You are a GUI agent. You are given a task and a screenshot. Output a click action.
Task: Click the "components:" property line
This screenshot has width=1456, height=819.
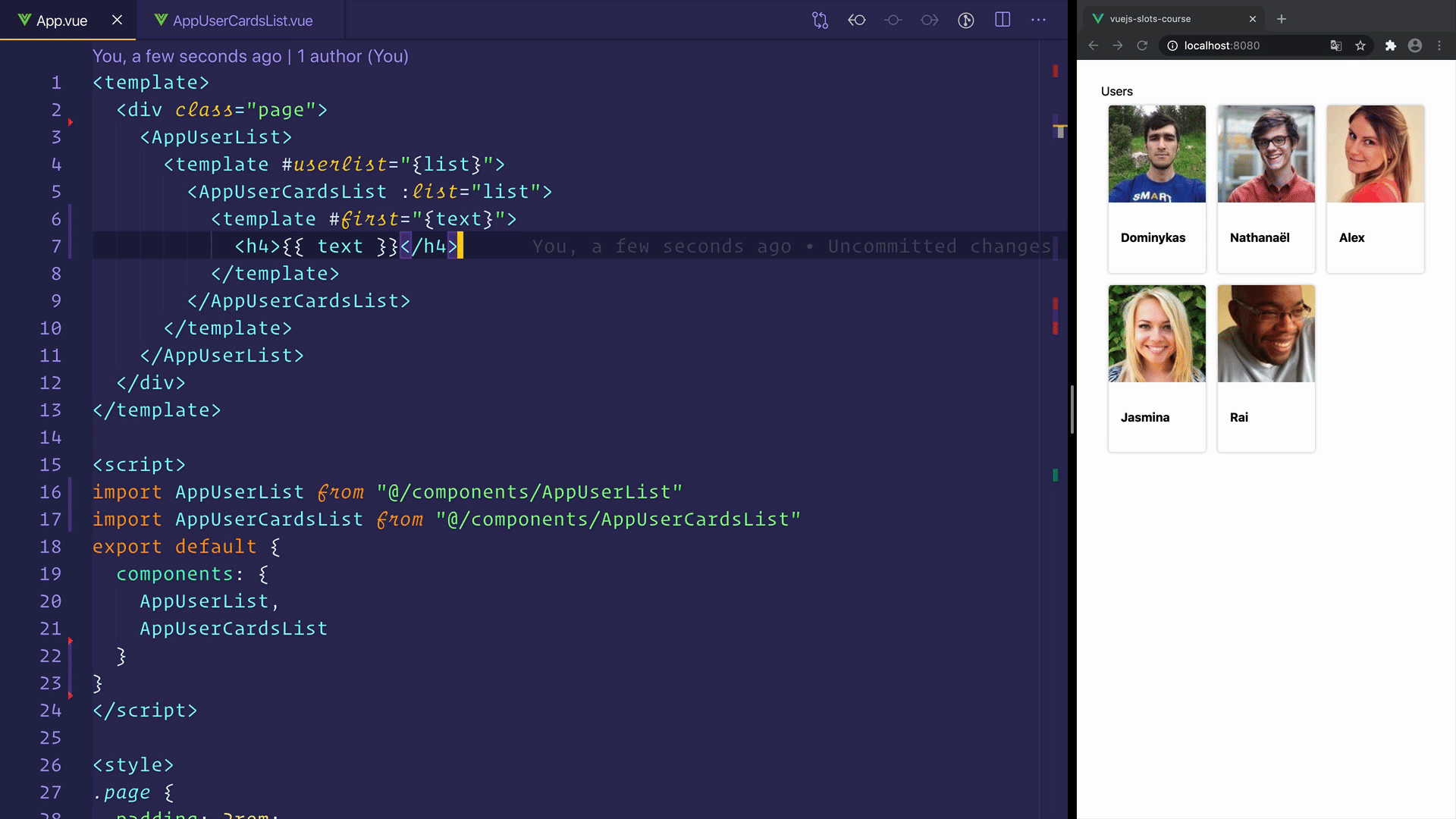pos(193,574)
